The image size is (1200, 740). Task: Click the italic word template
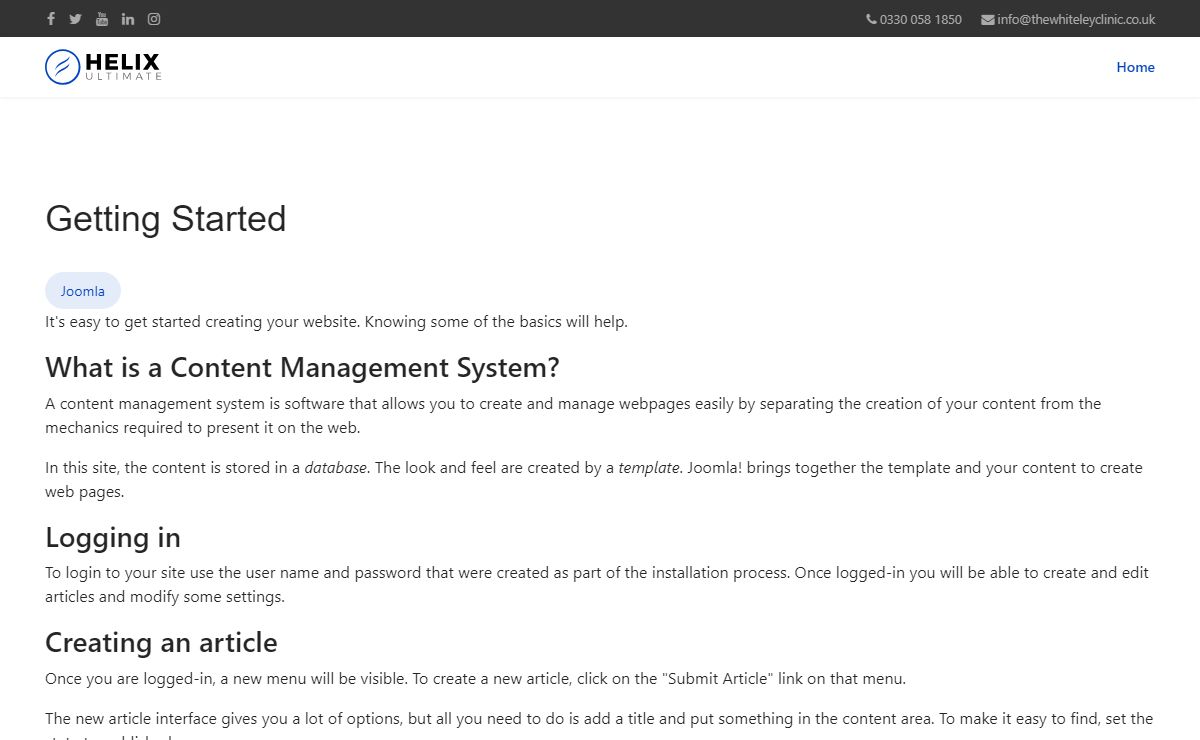(x=649, y=468)
